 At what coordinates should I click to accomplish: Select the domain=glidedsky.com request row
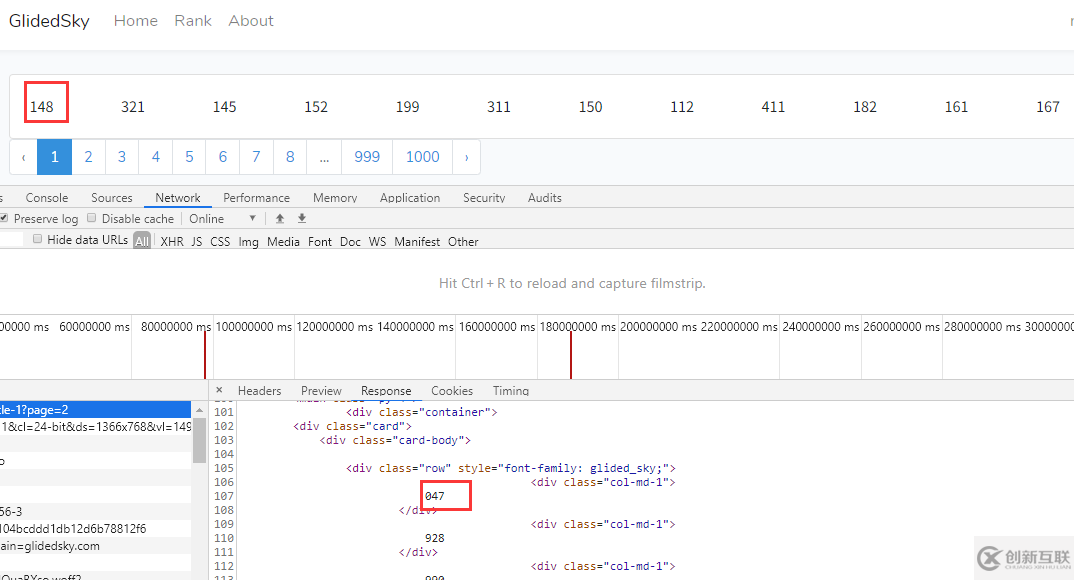tap(95, 546)
